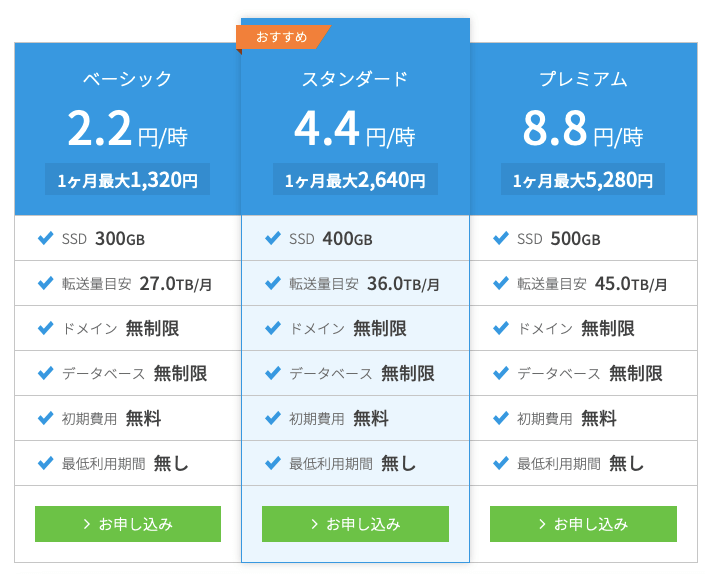Click the checkmark beside SSD 500GB
This screenshot has width=705, height=574.
(501, 238)
